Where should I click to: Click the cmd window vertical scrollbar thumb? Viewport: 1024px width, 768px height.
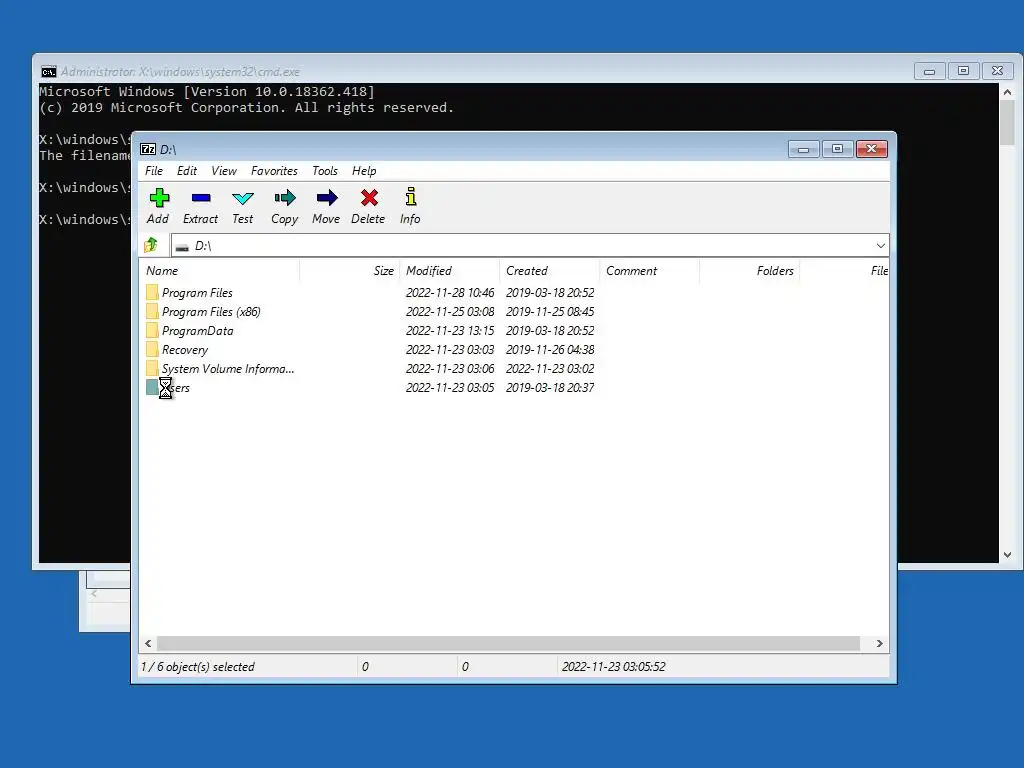pyautogui.click(x=1007, y=123)
